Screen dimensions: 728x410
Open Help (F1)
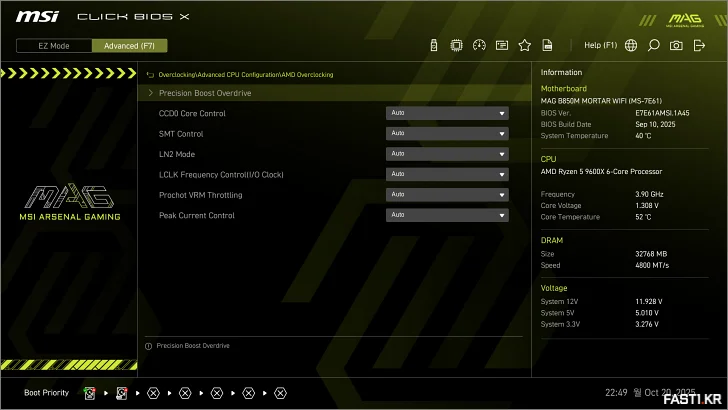(x=600, y=45)
